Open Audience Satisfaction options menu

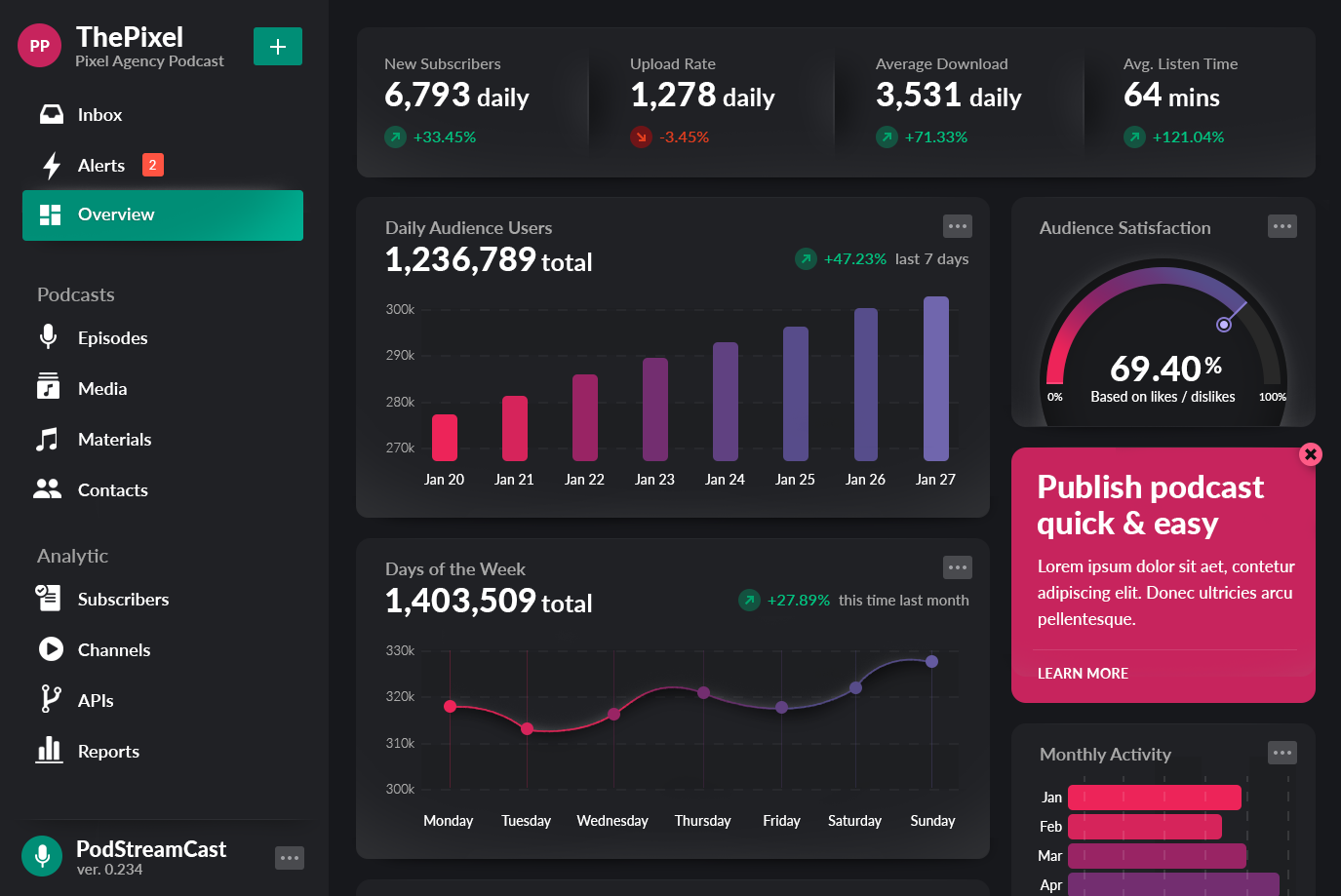[x=1282, y=226]
